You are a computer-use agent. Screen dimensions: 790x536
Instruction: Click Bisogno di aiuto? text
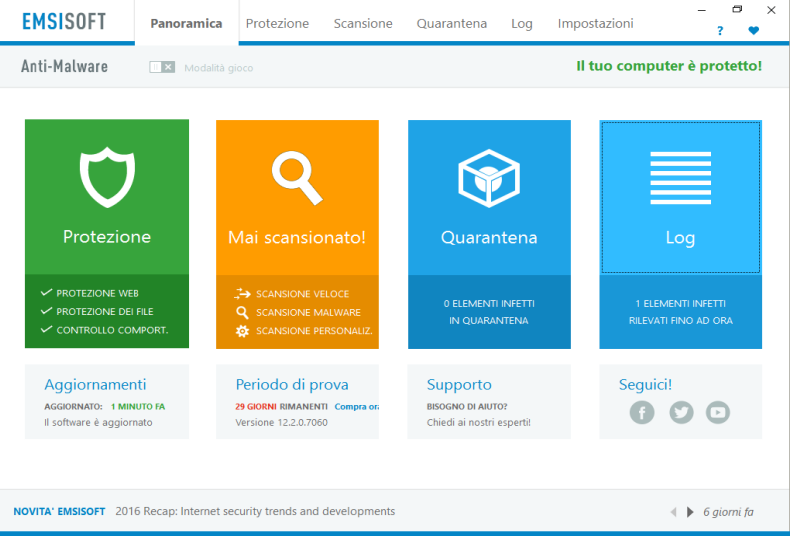pyautogui.click(x=467, y=407)
